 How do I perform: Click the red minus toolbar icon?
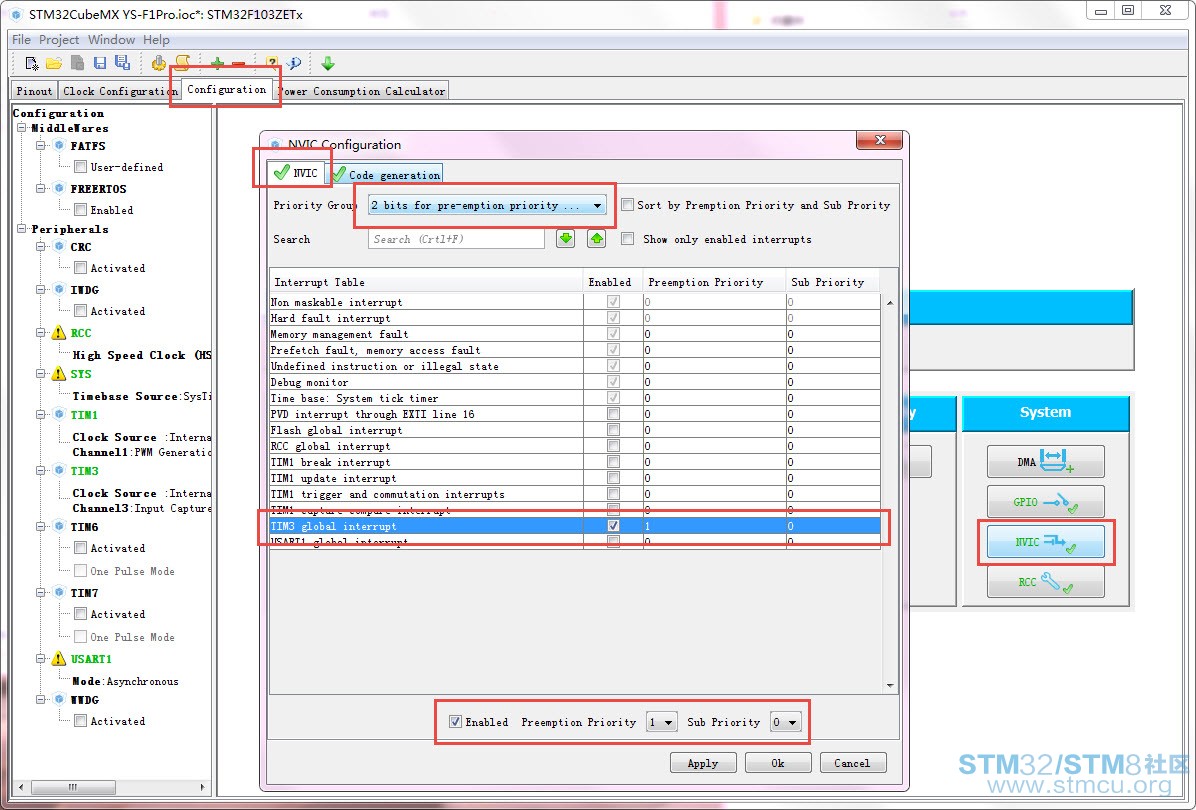click(239, 63)
